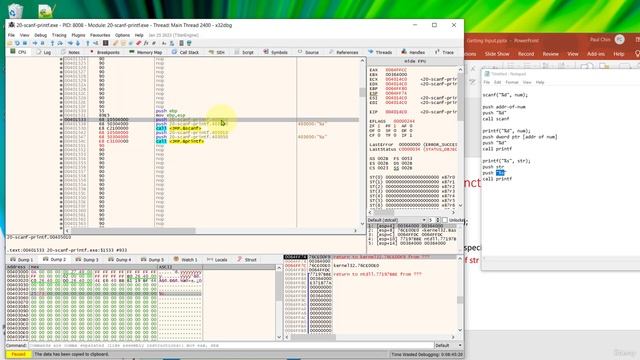Open the Plugins menu
640x360 pixels.
pos(78,35)
